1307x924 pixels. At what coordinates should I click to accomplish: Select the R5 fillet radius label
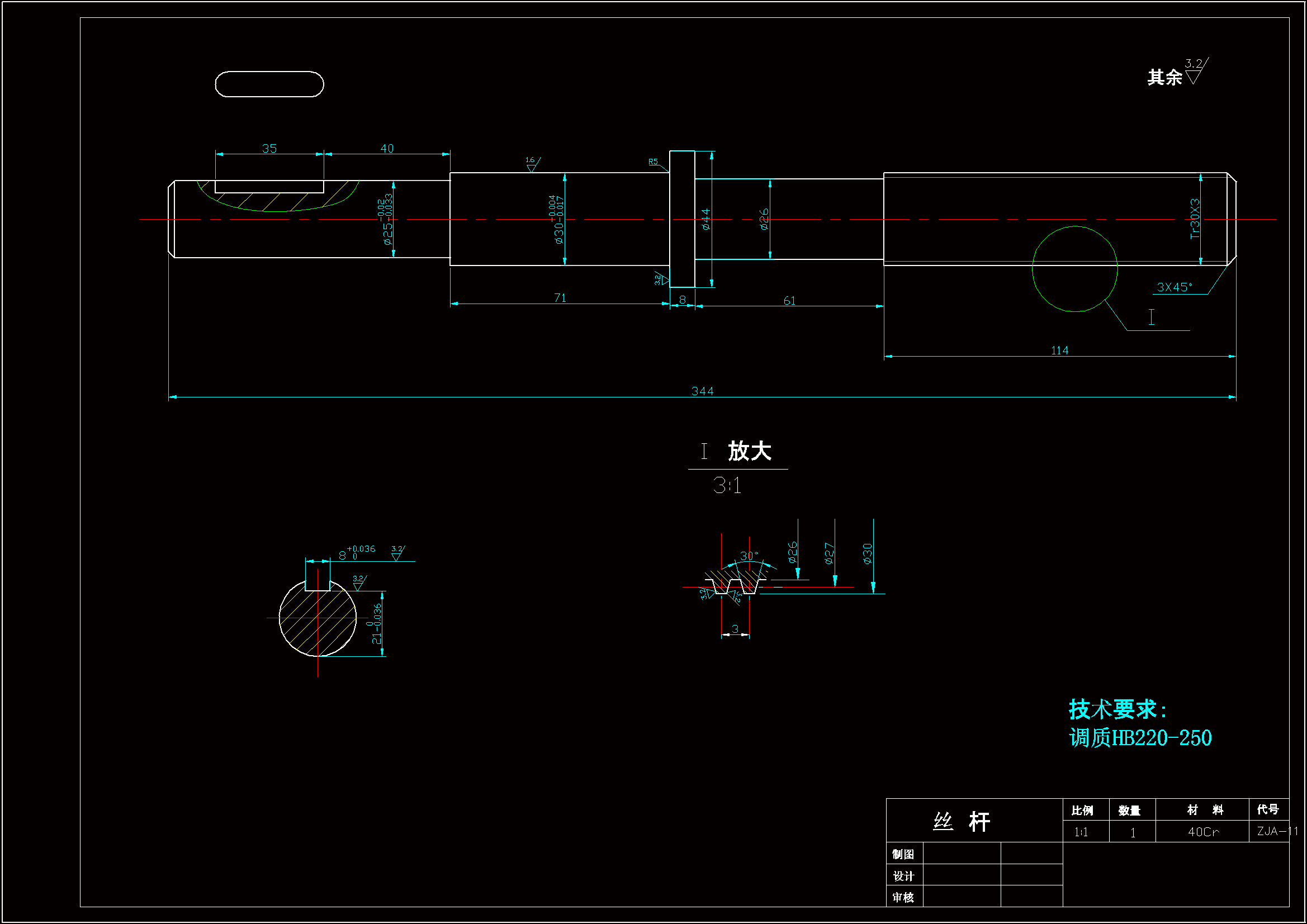pos(653,162)
